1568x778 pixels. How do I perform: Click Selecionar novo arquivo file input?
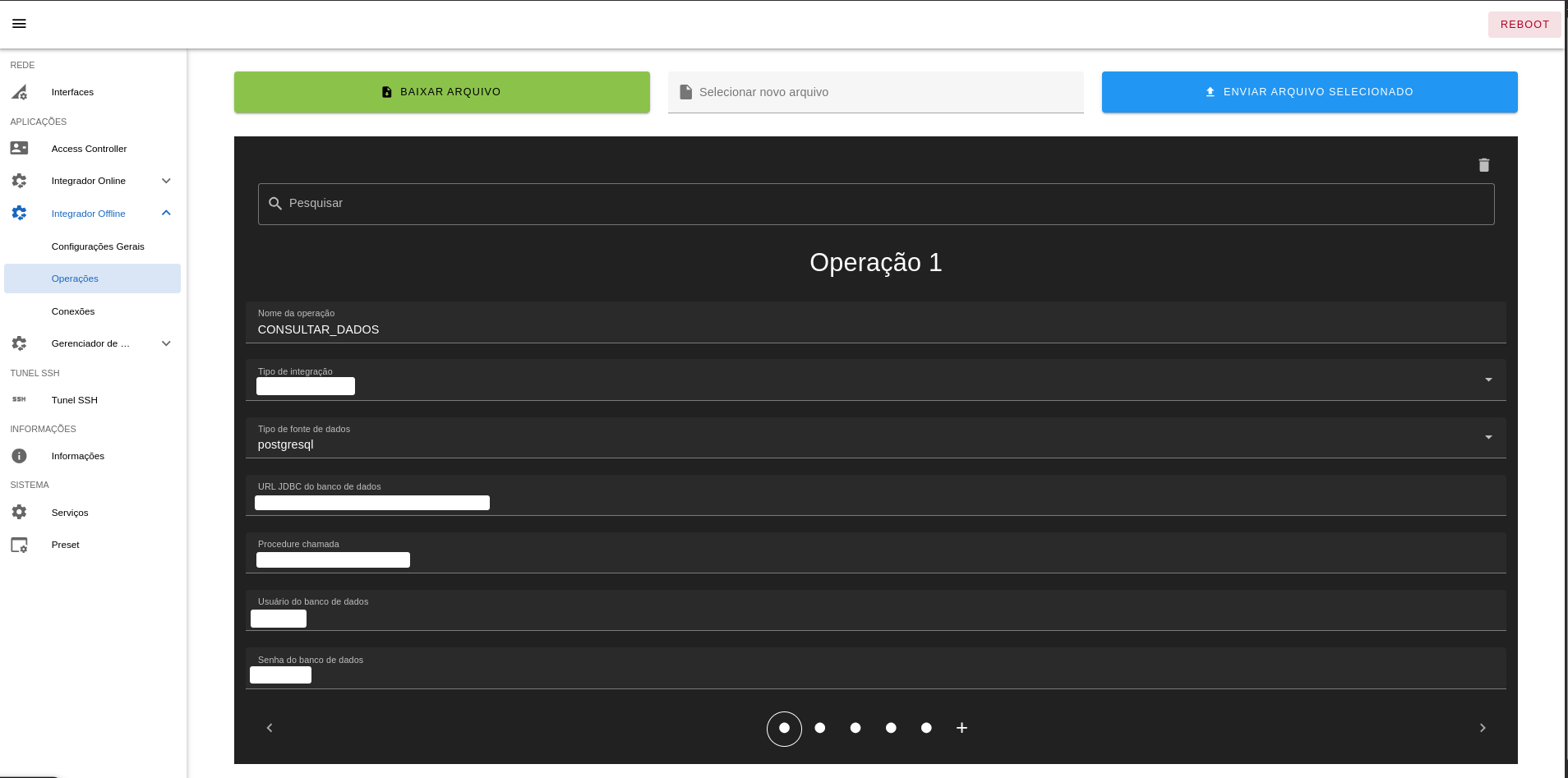876,92
